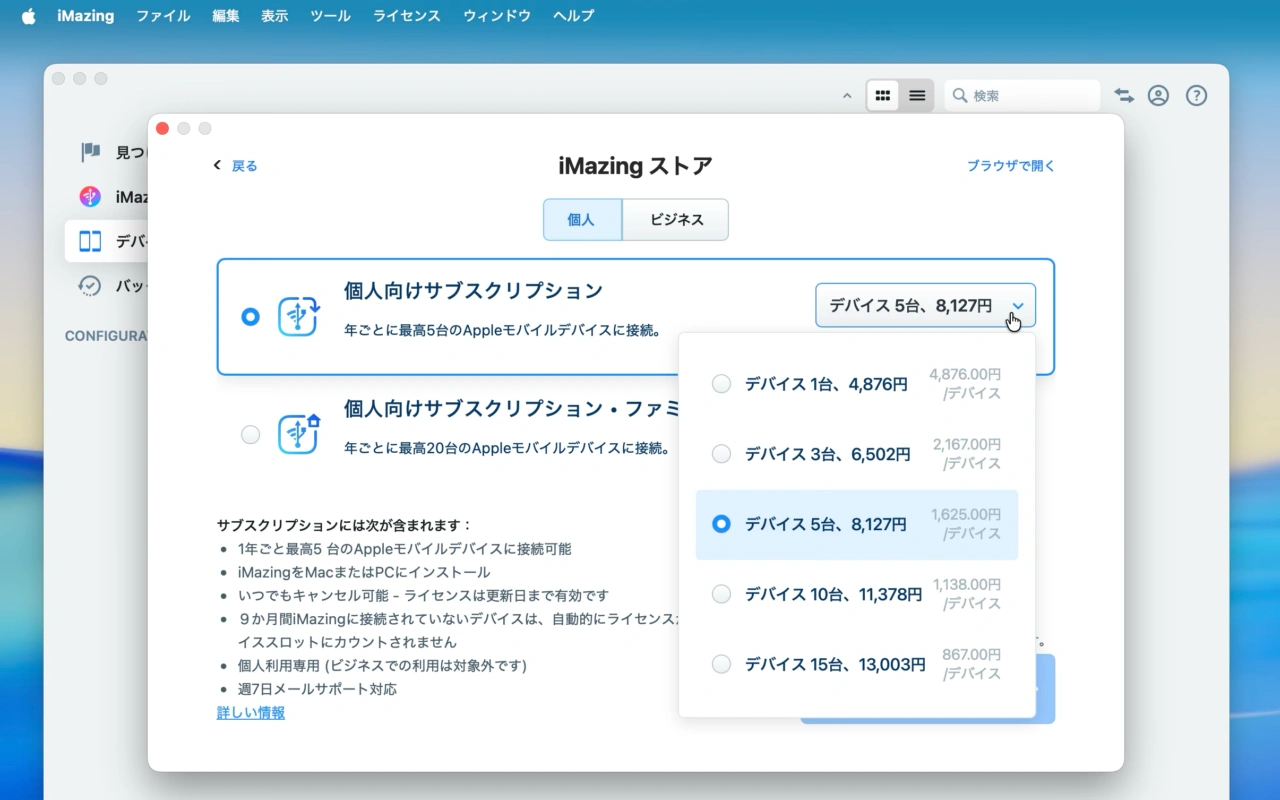Open the ヘルプ menu
Screen dimensions: 1280x800
click(x=573, y=16)
